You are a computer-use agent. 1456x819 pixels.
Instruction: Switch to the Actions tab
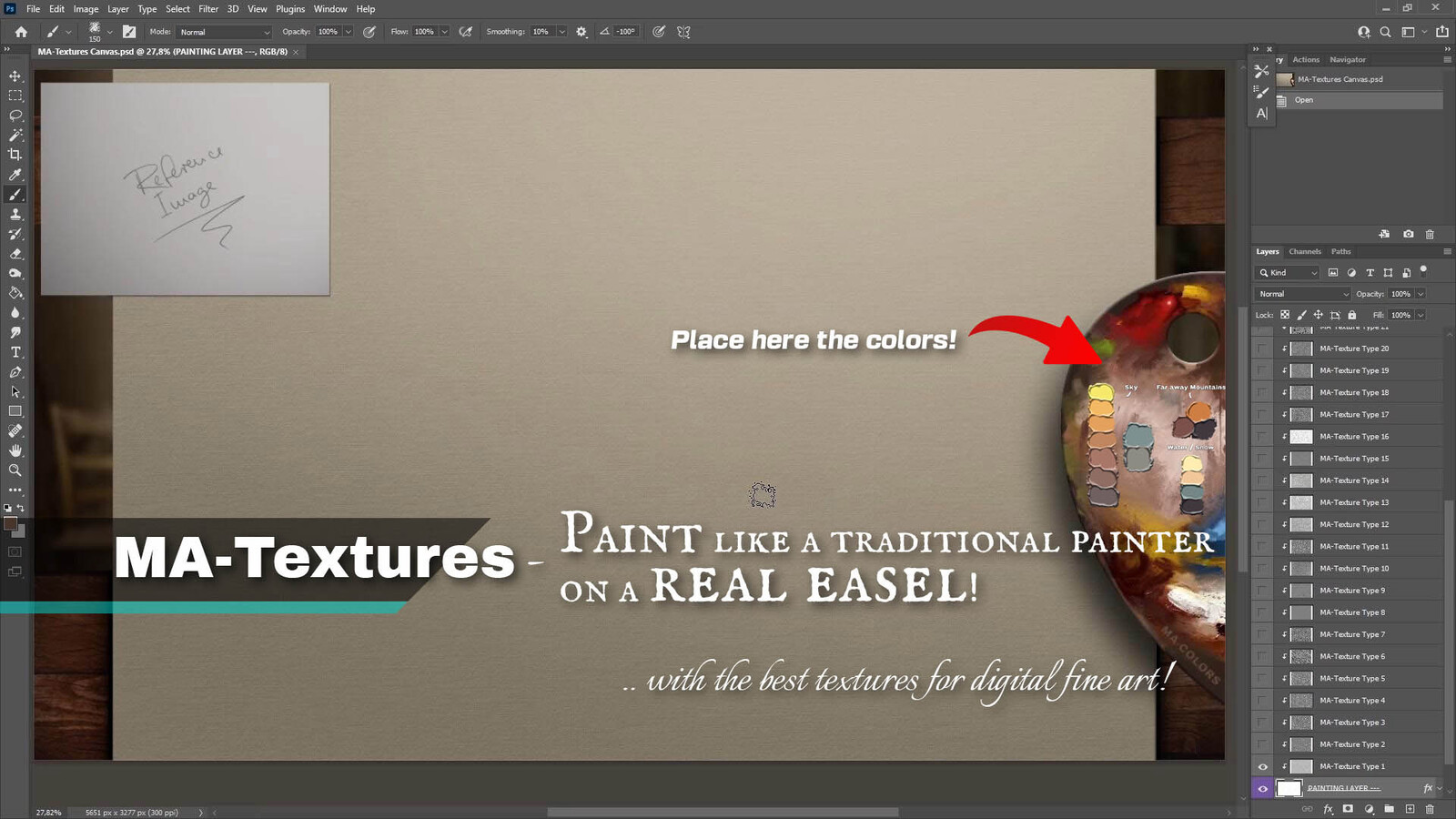pyautogui.click(x=1306, y=60)
